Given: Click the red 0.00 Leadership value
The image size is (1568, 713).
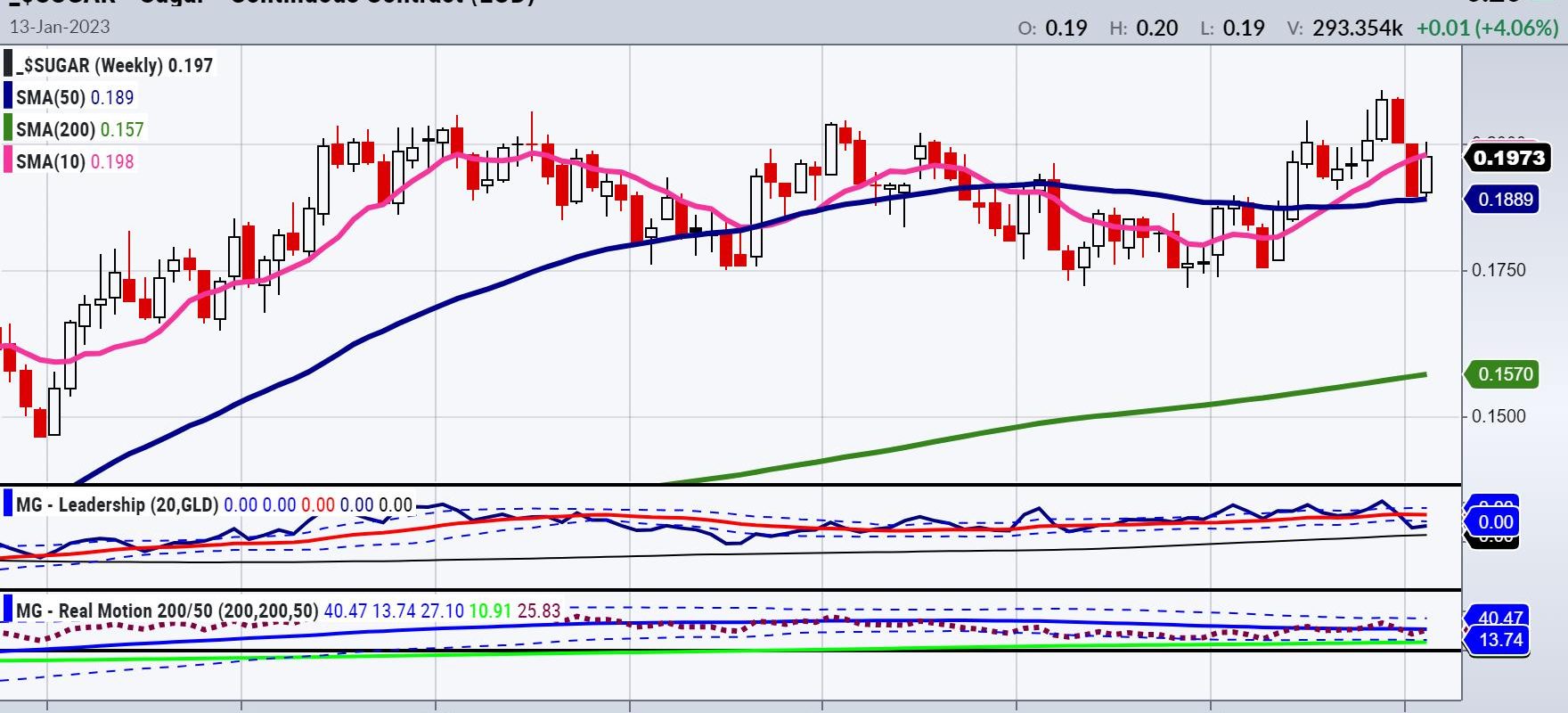Looking at the screenshot, I should pyautogui.click(x=318, y=504).
